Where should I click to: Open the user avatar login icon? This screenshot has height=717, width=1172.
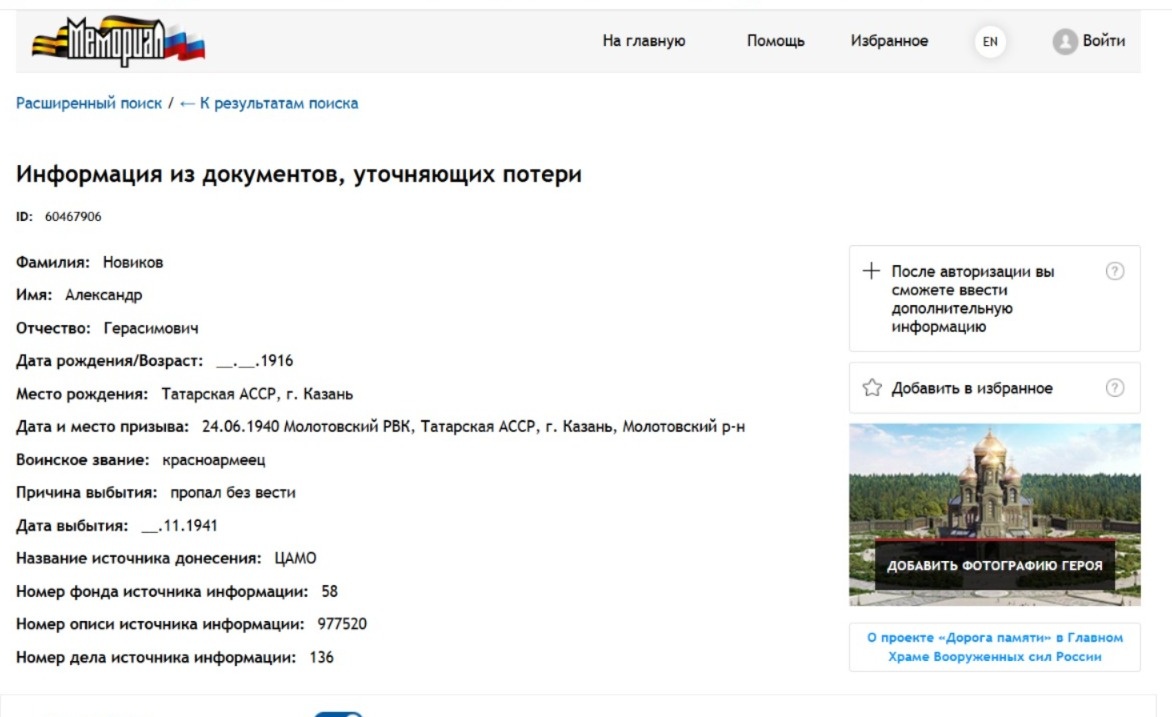point(1064,41)
